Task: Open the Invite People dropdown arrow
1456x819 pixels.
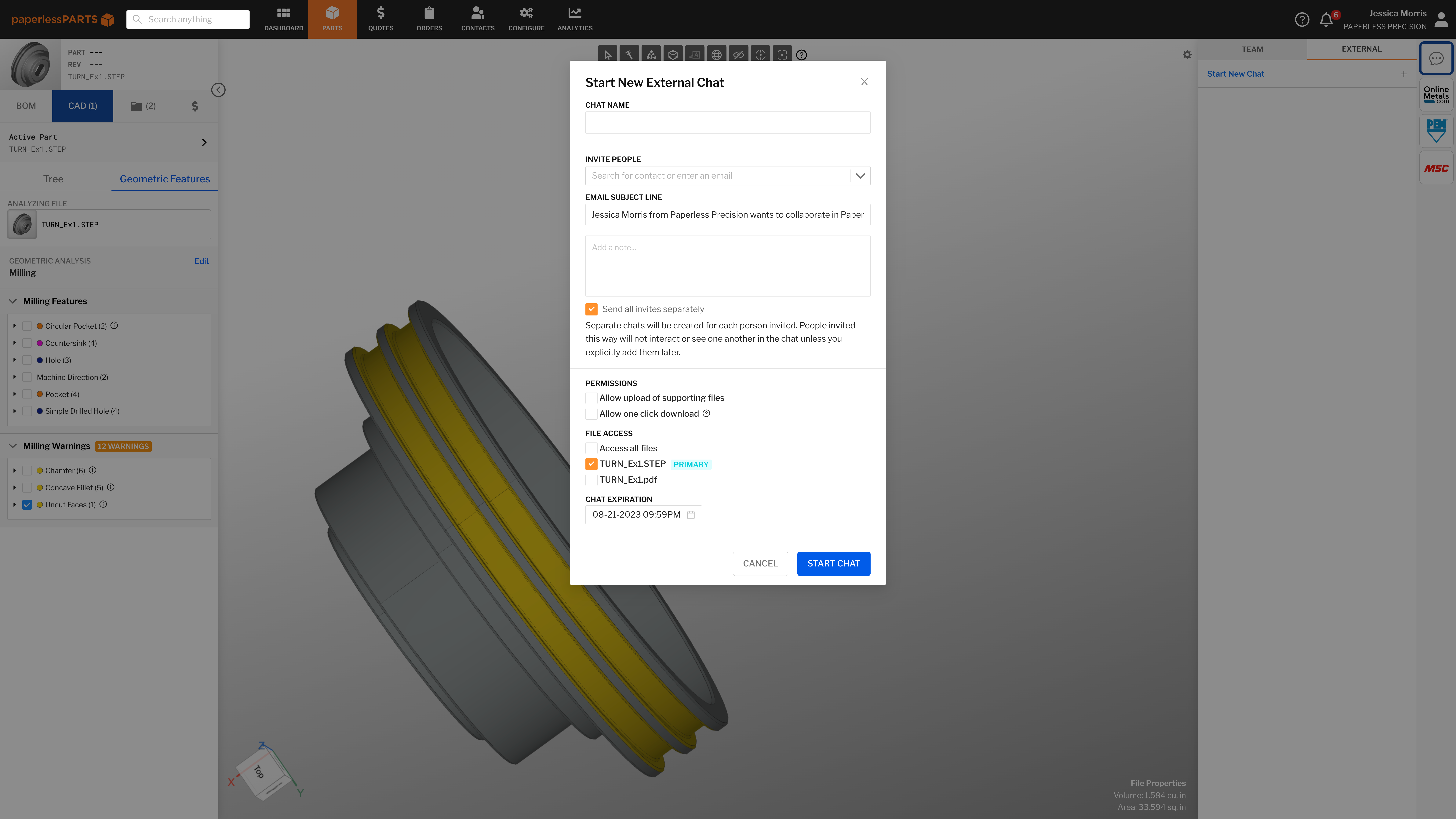Action: (860, 176)
